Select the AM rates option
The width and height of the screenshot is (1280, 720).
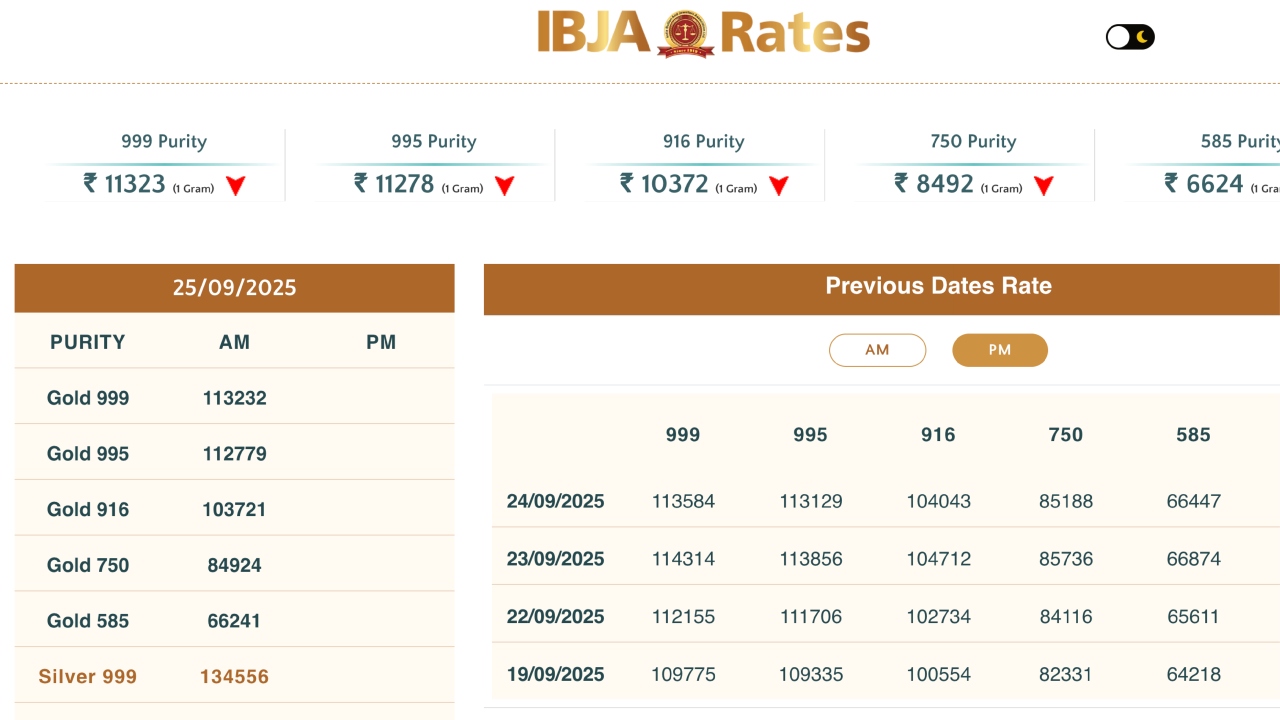click(x=877, y=350)
